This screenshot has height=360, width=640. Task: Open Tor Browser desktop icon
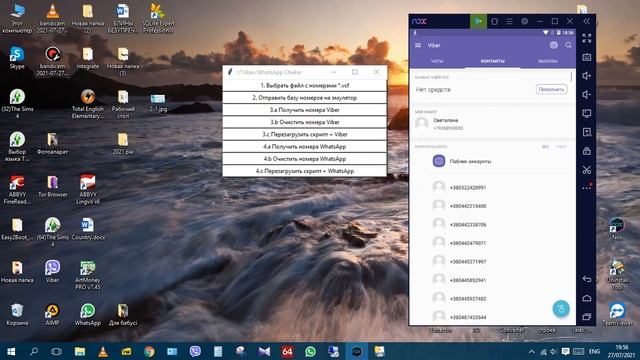53,187
